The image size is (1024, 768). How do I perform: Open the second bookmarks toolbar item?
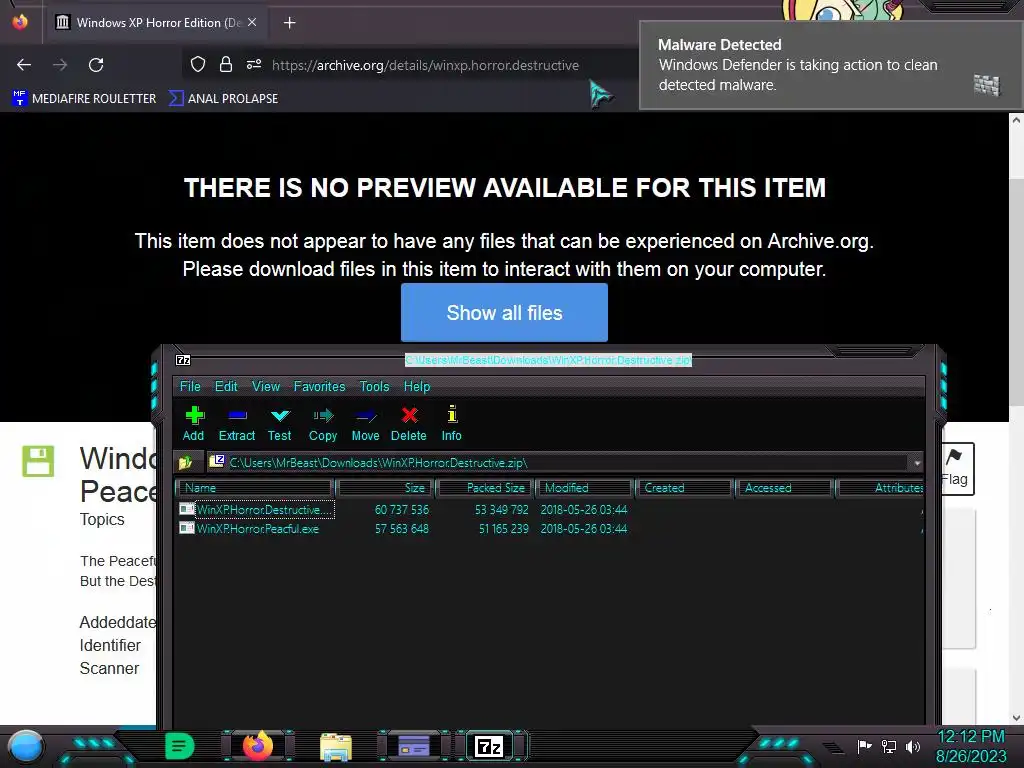223,99
